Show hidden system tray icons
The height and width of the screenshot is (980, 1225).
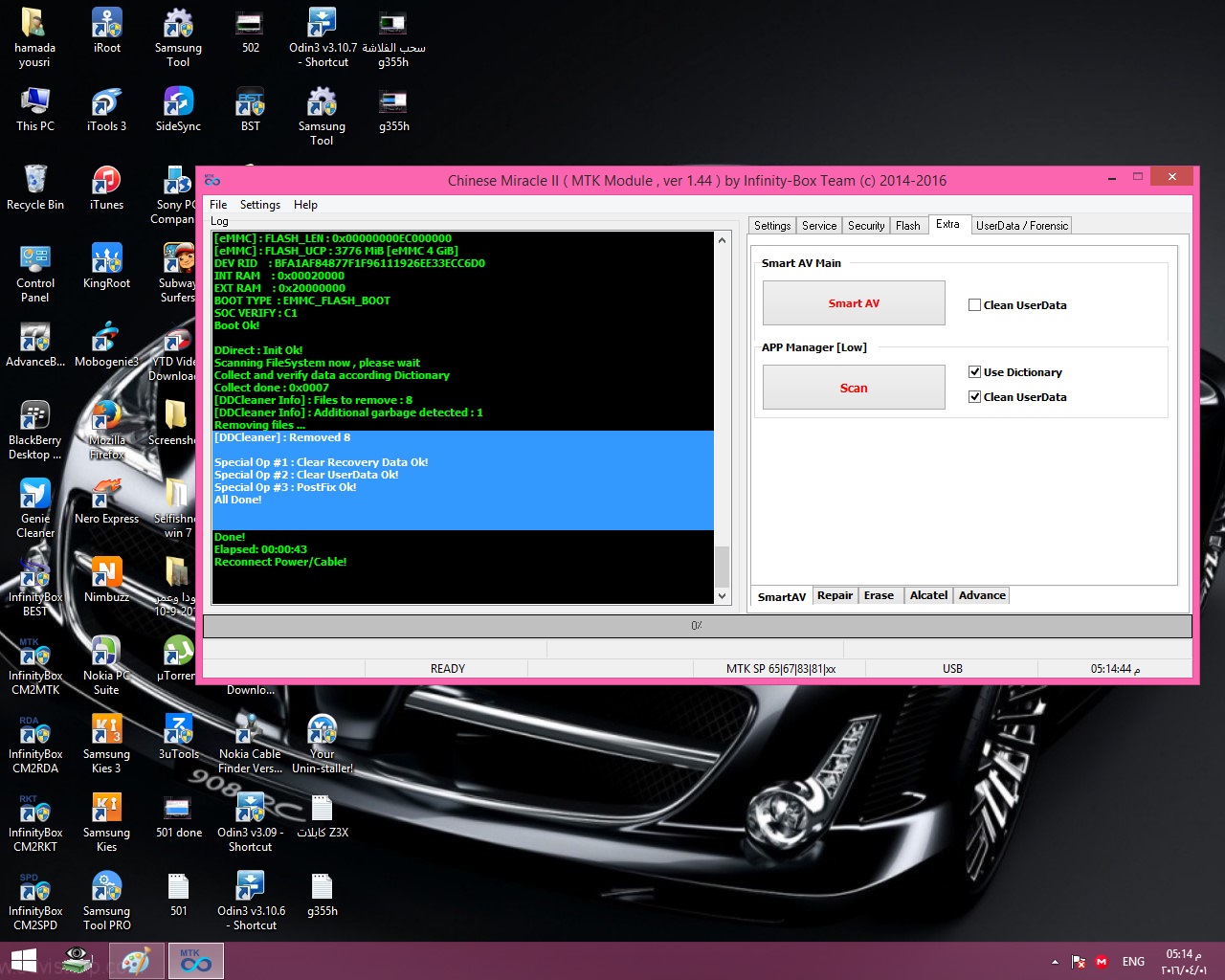tap(1055, 962)
